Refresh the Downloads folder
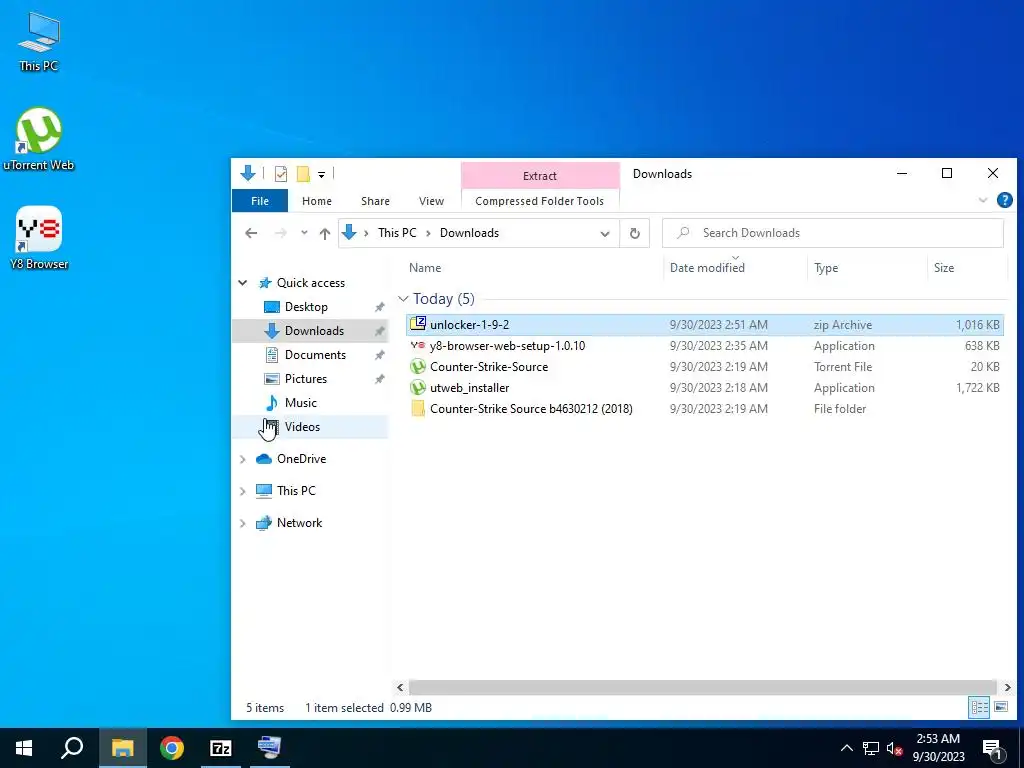 click(634, 233)
